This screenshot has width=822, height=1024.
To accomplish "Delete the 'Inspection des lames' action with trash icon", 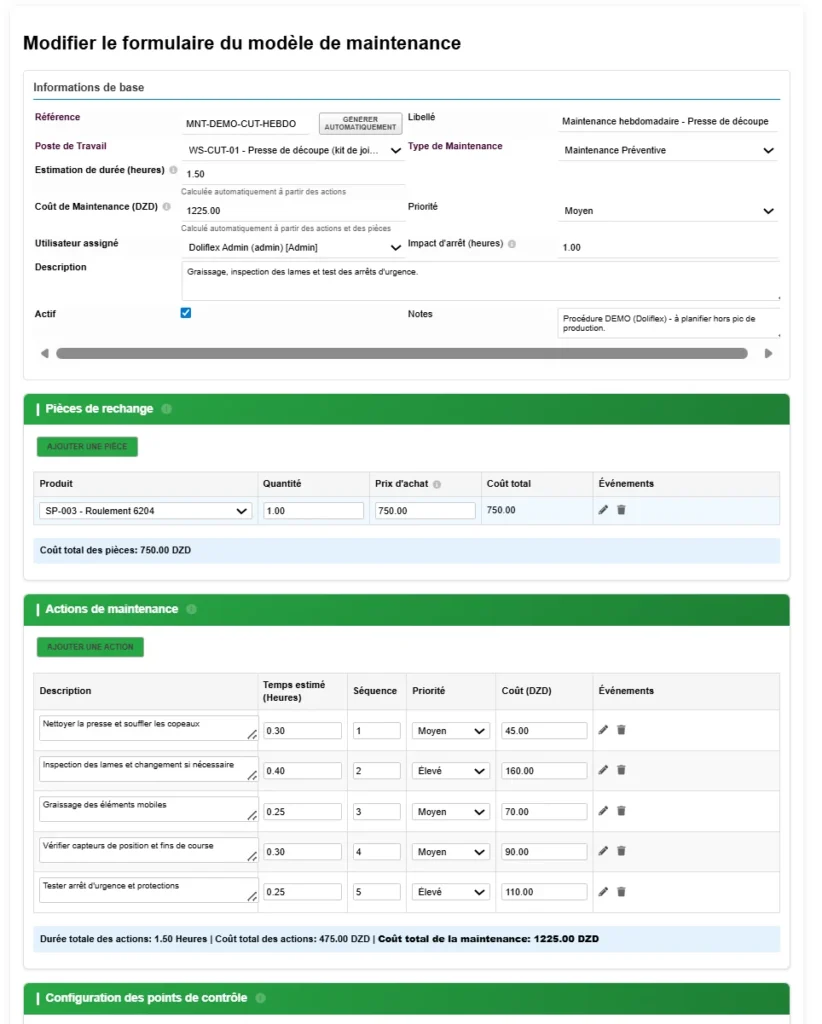I will point(621,770).
